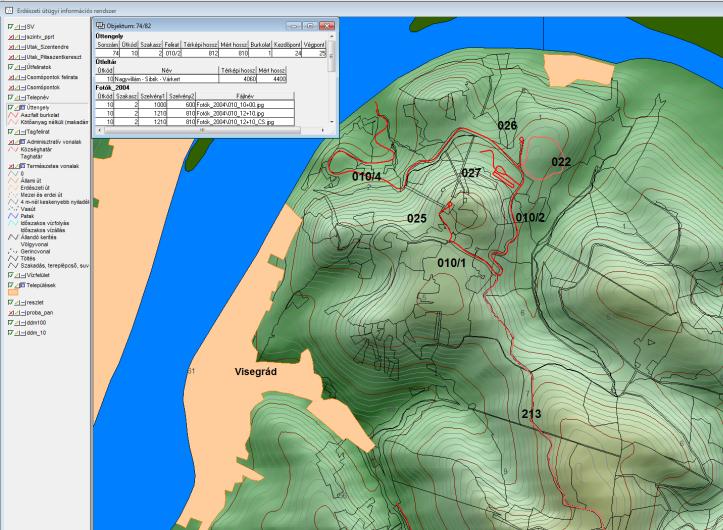Uncheck the SV layer checkbox

(x=11, y=27)
